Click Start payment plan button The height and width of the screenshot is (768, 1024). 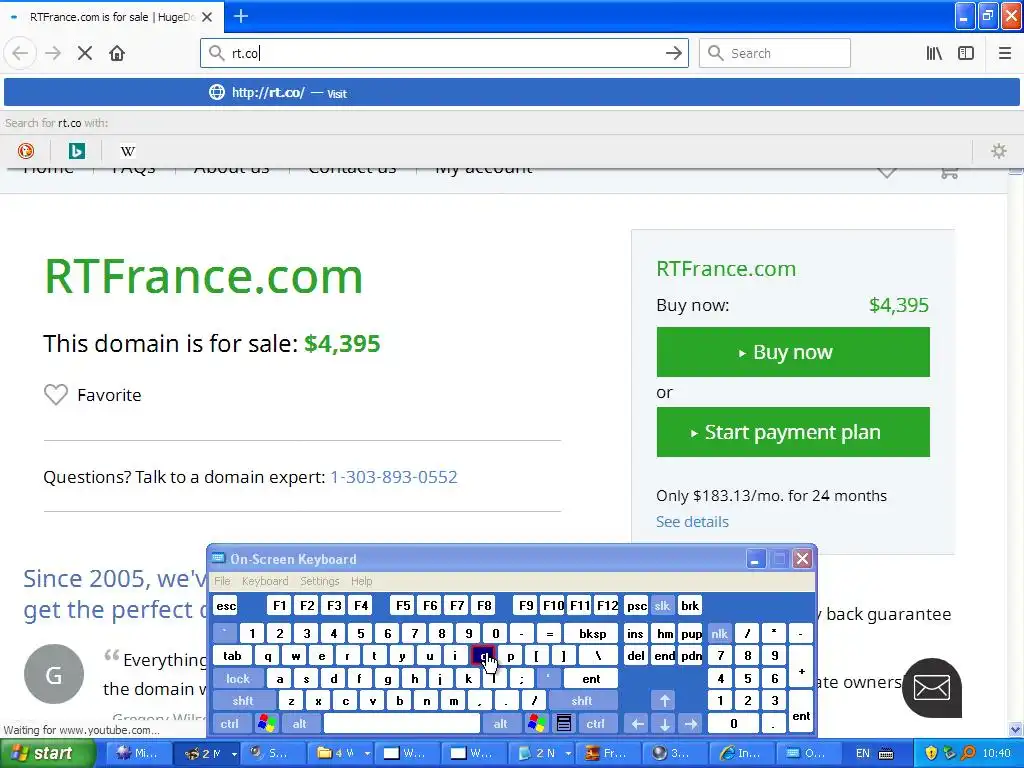pos(793,432)
